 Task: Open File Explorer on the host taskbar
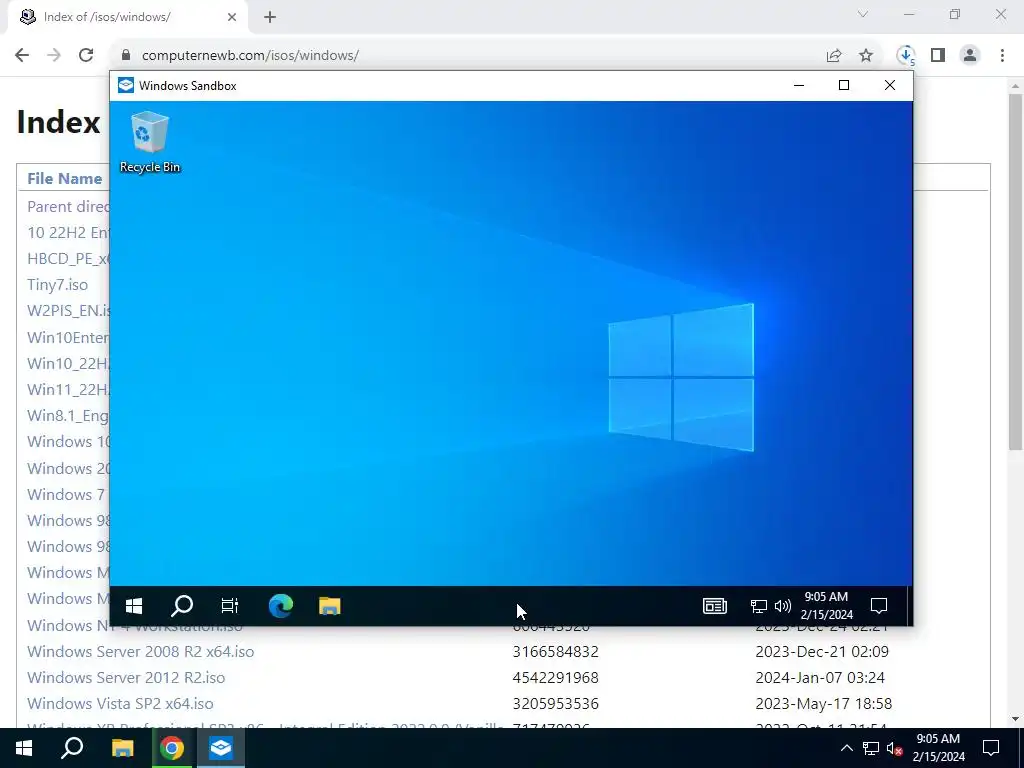(x=122, y=748)
